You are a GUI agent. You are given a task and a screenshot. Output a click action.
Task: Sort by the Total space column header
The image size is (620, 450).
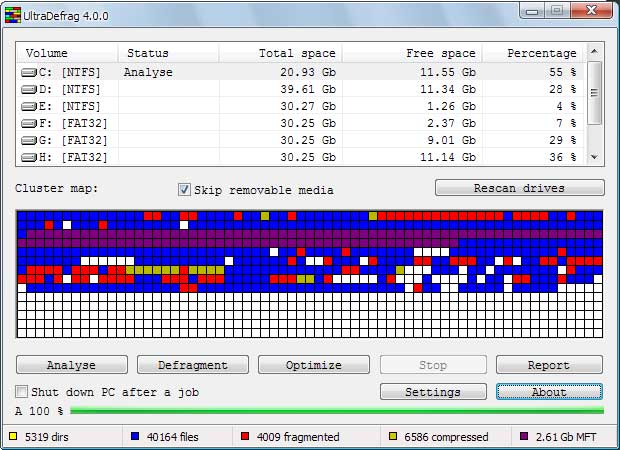point(280,53)
